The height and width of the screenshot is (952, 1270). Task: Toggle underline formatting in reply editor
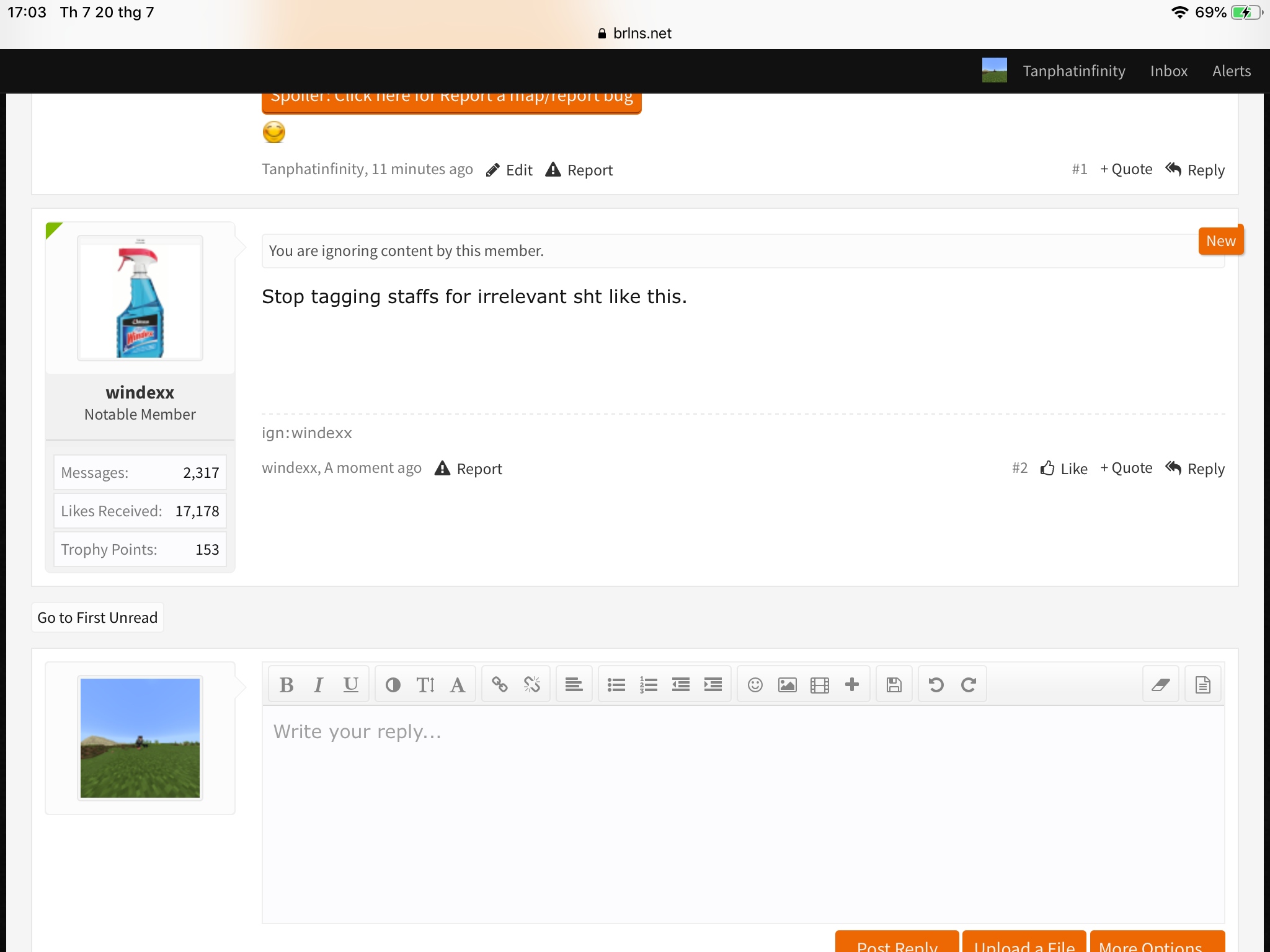351,684
